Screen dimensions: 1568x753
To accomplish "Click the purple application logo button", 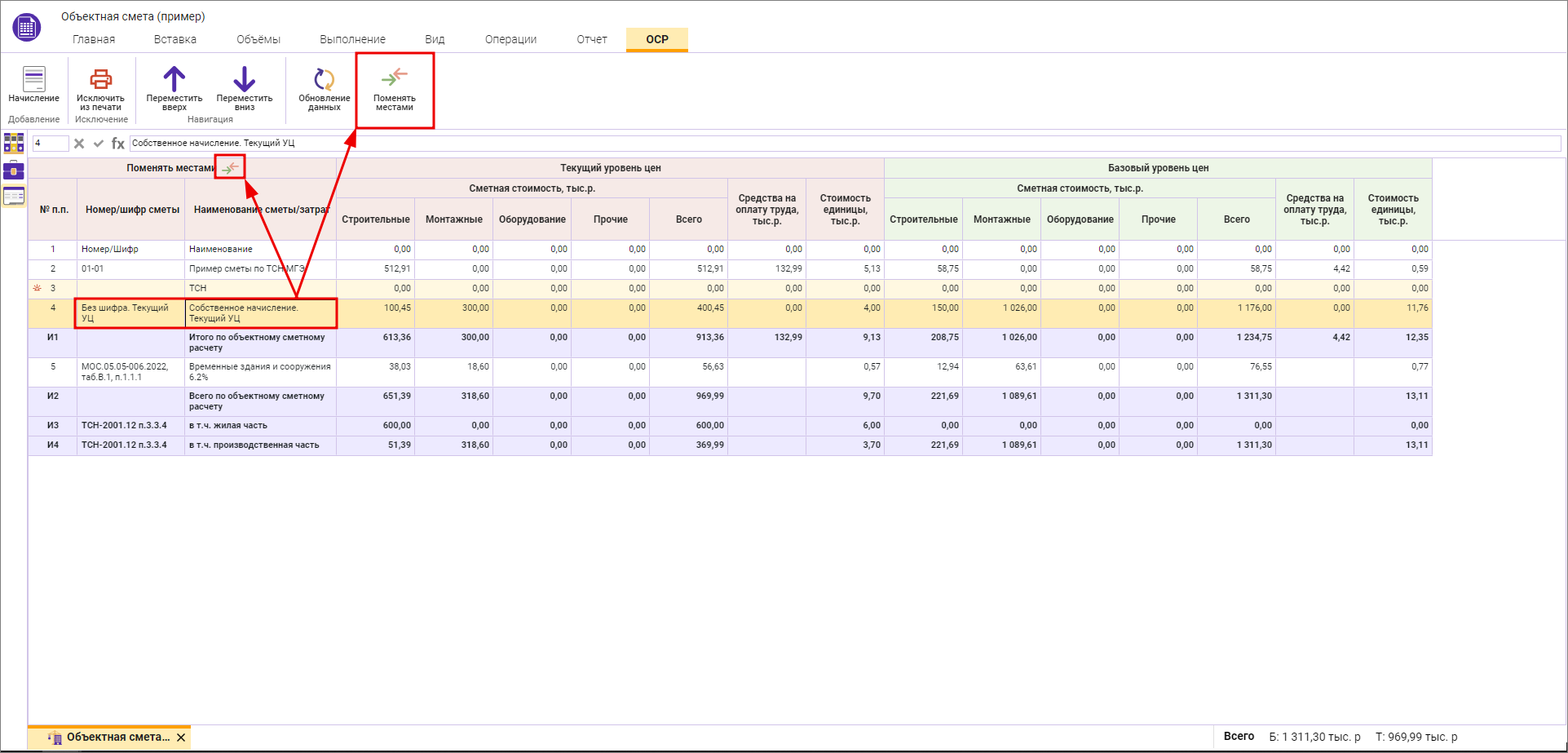I will point(26,27).
